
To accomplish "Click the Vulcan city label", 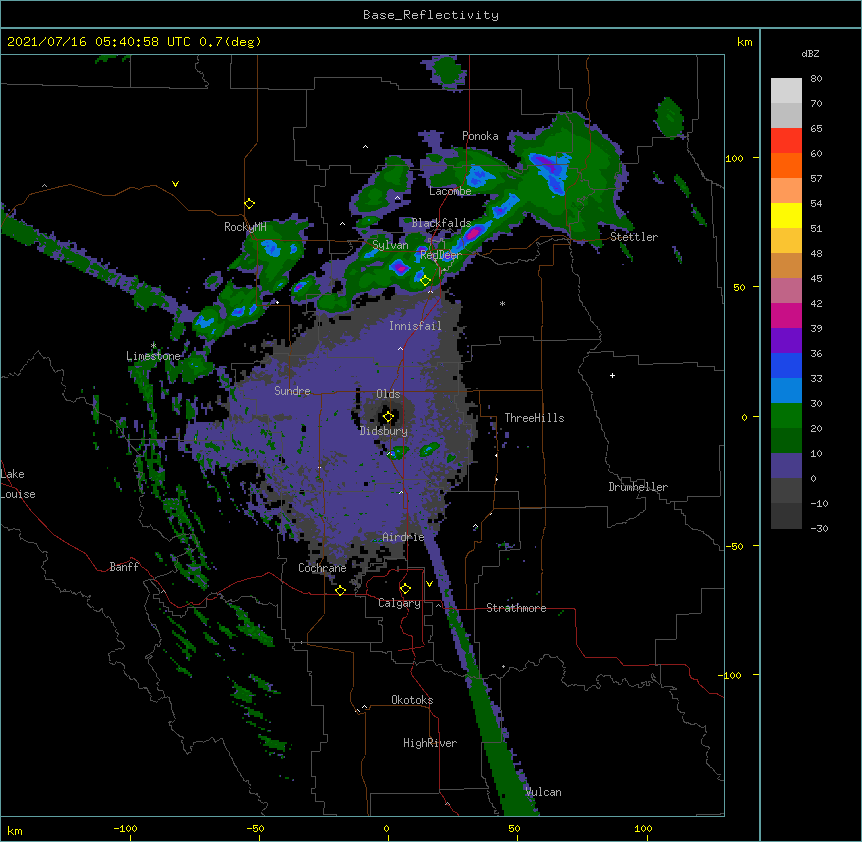I will [x=543, y=792].
